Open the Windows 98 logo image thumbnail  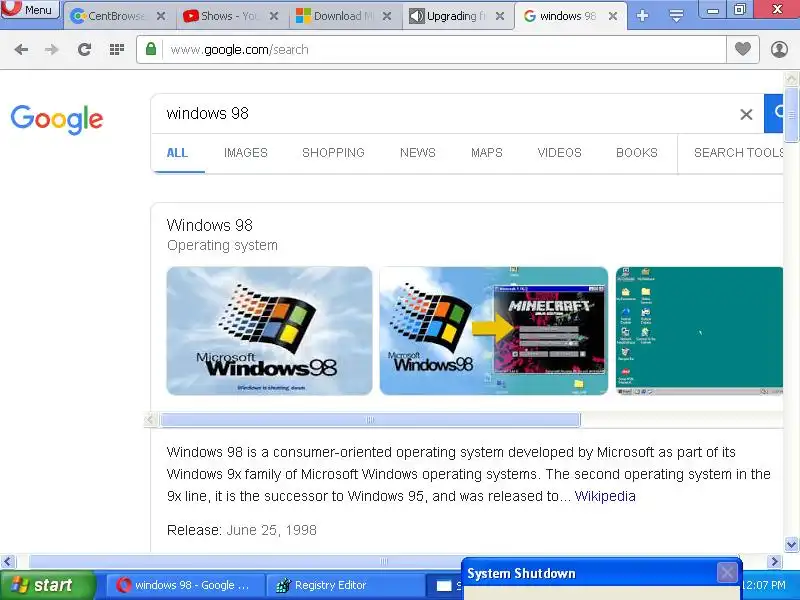269,331
